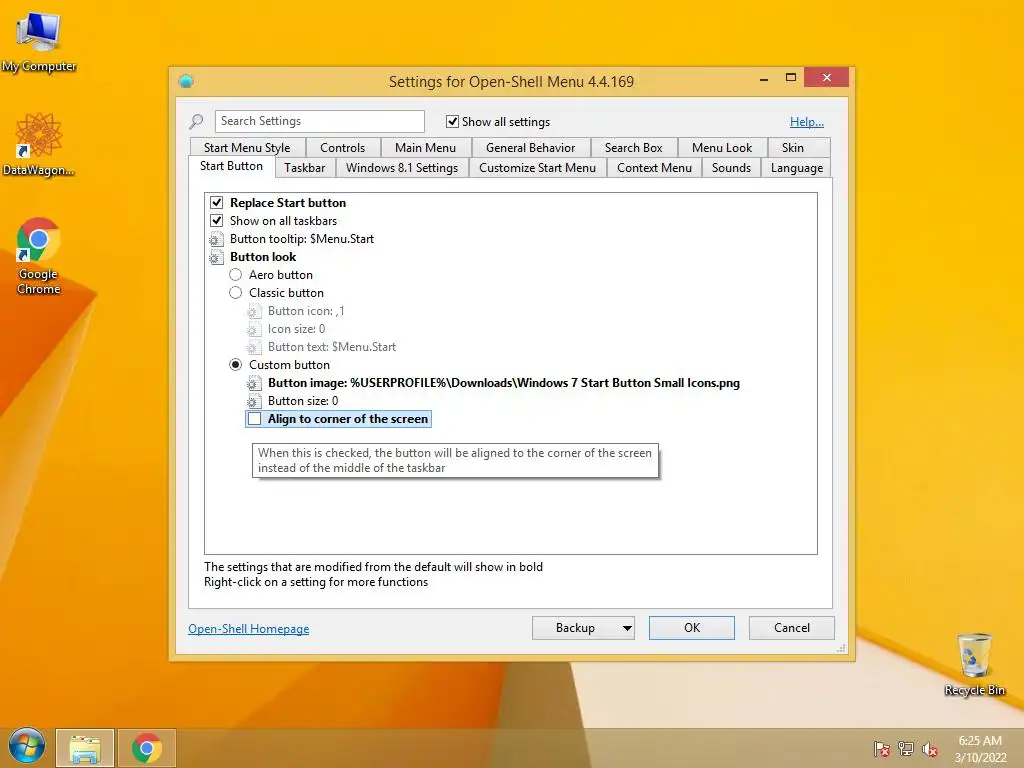This screenshot has width=1024, height=768.
Task: Click gear icon beside Button look
Action: click(216, 257)
